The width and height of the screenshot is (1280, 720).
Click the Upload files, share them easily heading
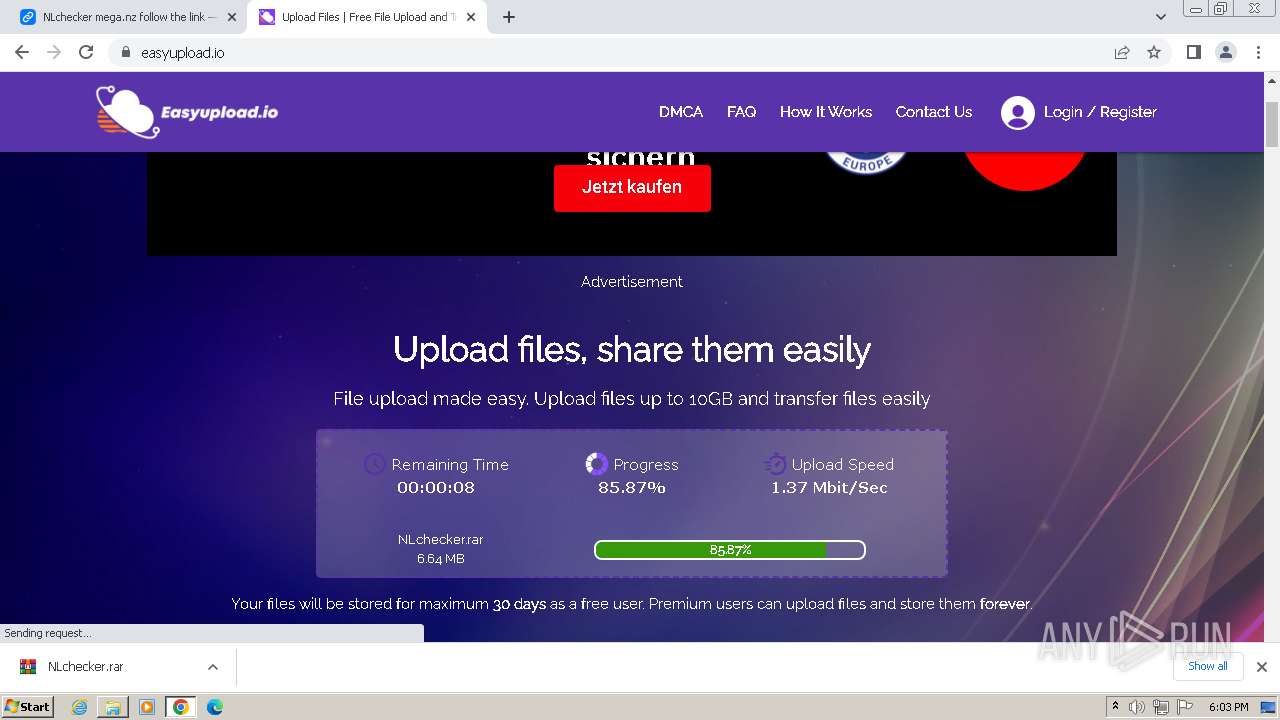pos(632,350)
